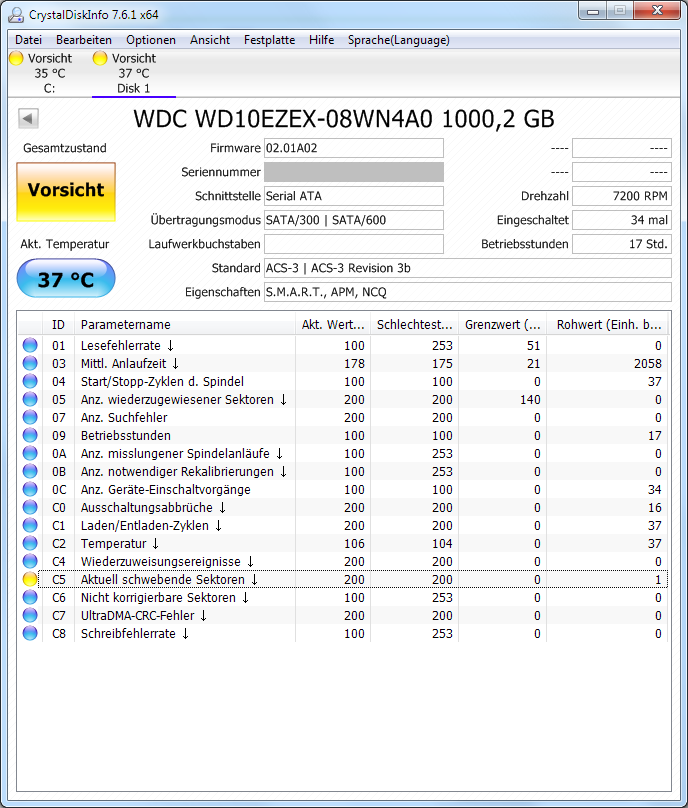Click Grenzwert 51 in the Lesefehlerrate row
Image resolution: width=688 pixels, height=808 pixels.
coord(533,345)
